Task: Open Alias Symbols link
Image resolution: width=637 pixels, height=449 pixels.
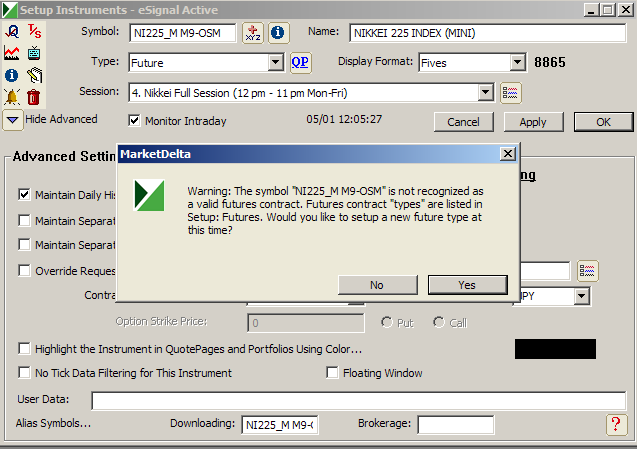Action: click(53, 423)
